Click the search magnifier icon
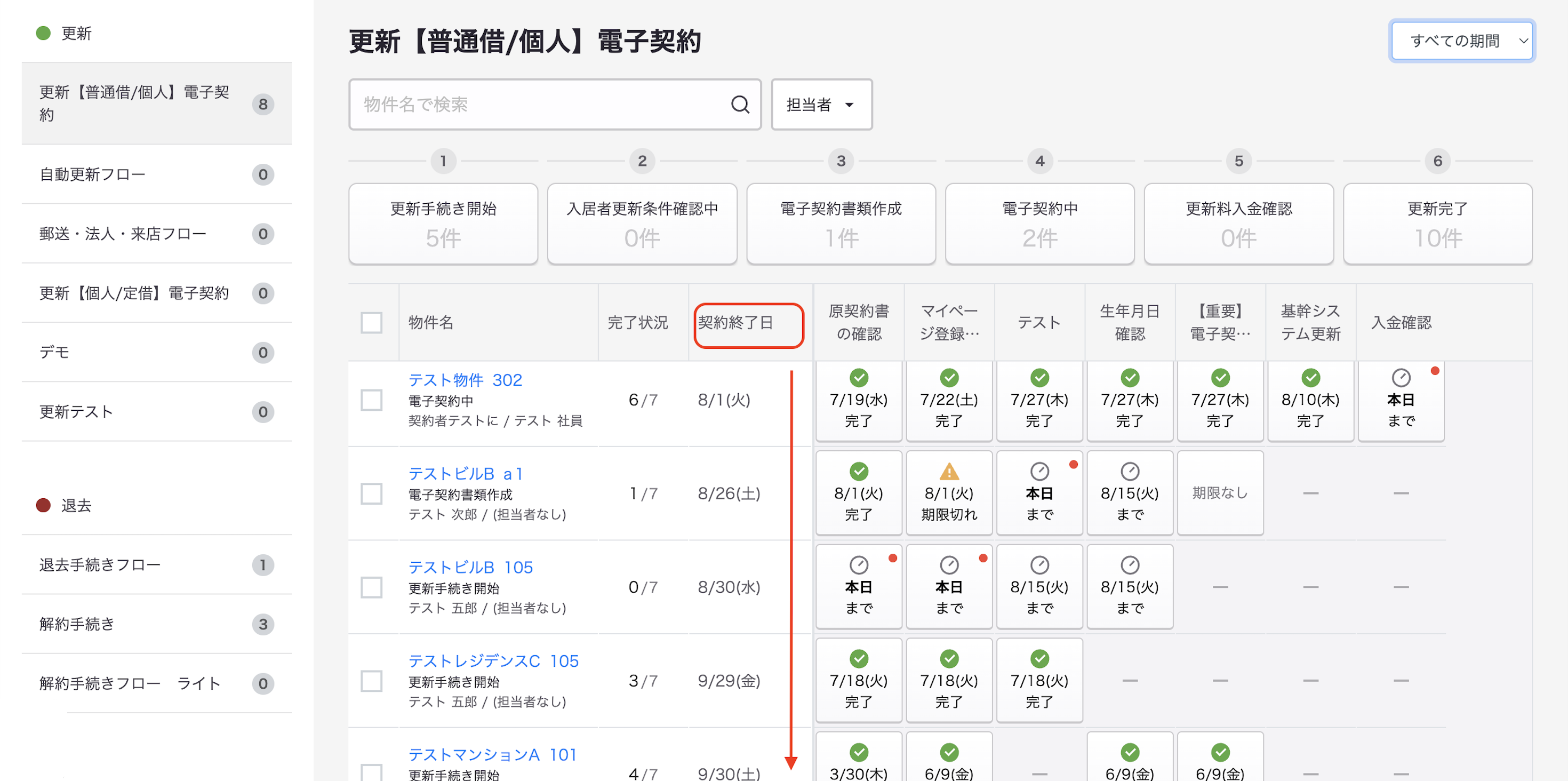 [x=740, y=104]
